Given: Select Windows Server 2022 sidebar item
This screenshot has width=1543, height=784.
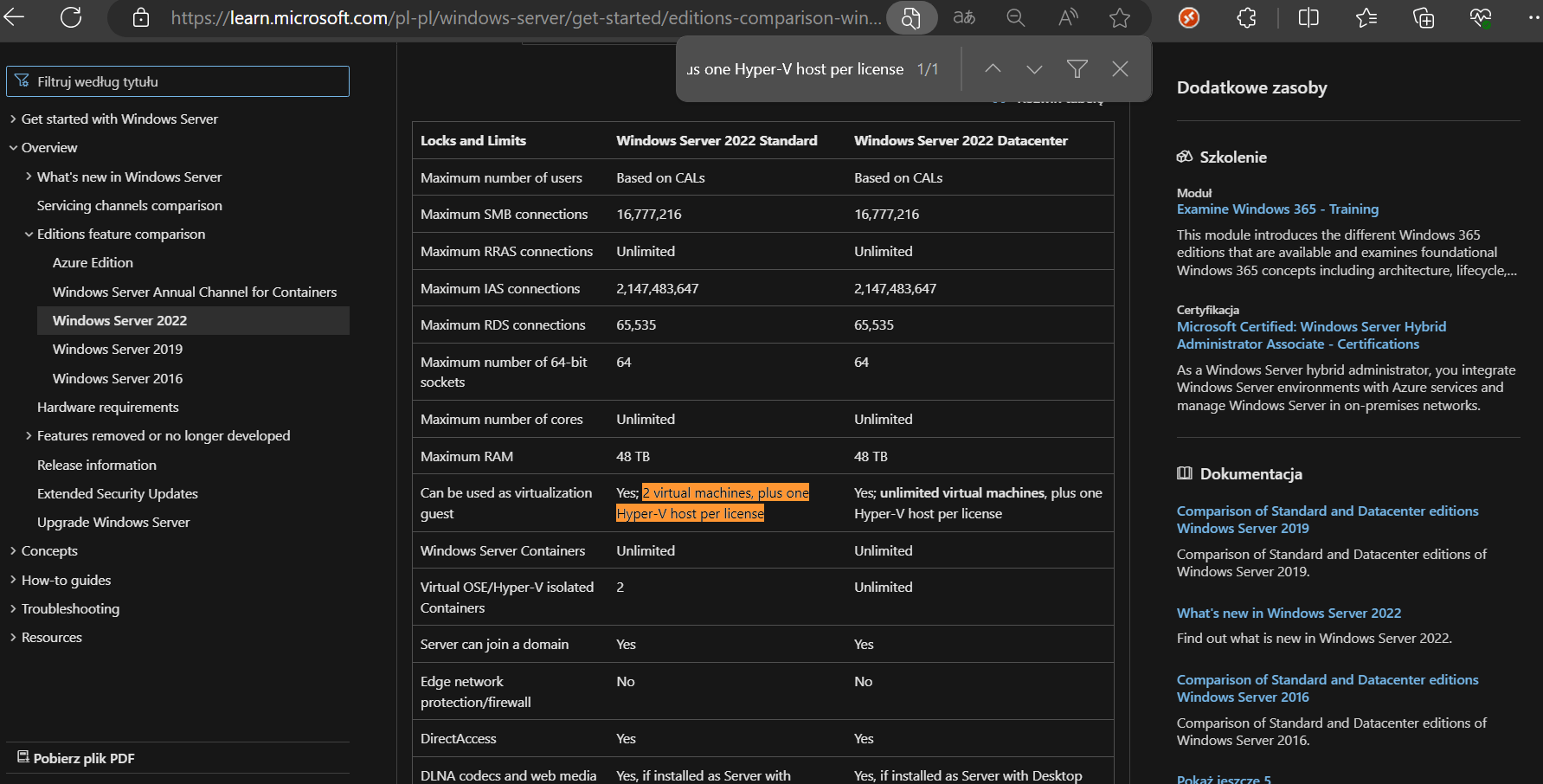Looking at the screenshot, I should click(193, 320).
